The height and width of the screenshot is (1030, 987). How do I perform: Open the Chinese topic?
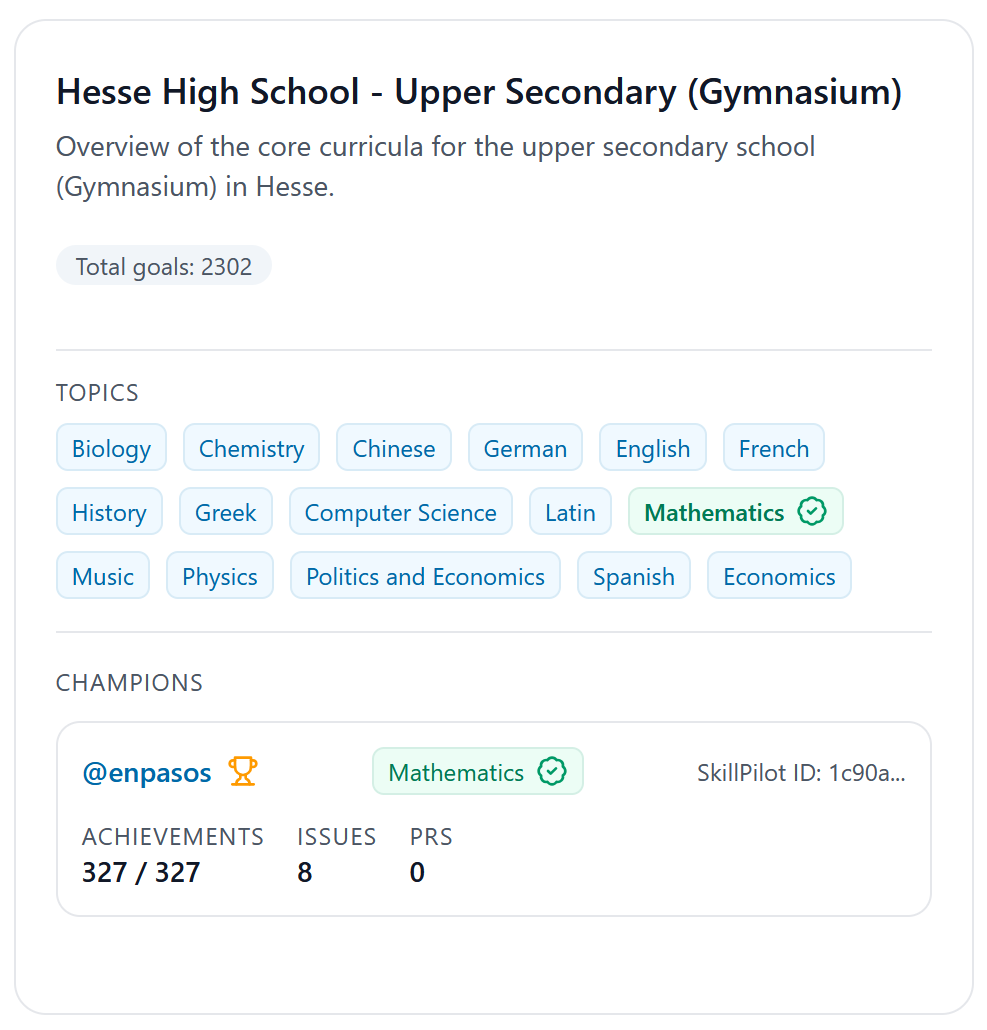[394, 448]
